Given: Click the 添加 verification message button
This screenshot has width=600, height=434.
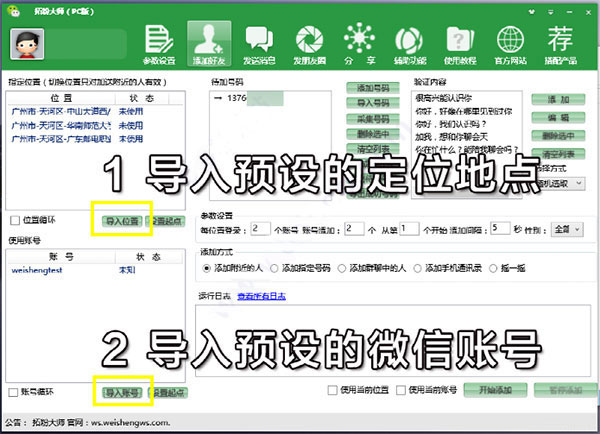Looking at the screenshot, I should click(x=558, y=100).
